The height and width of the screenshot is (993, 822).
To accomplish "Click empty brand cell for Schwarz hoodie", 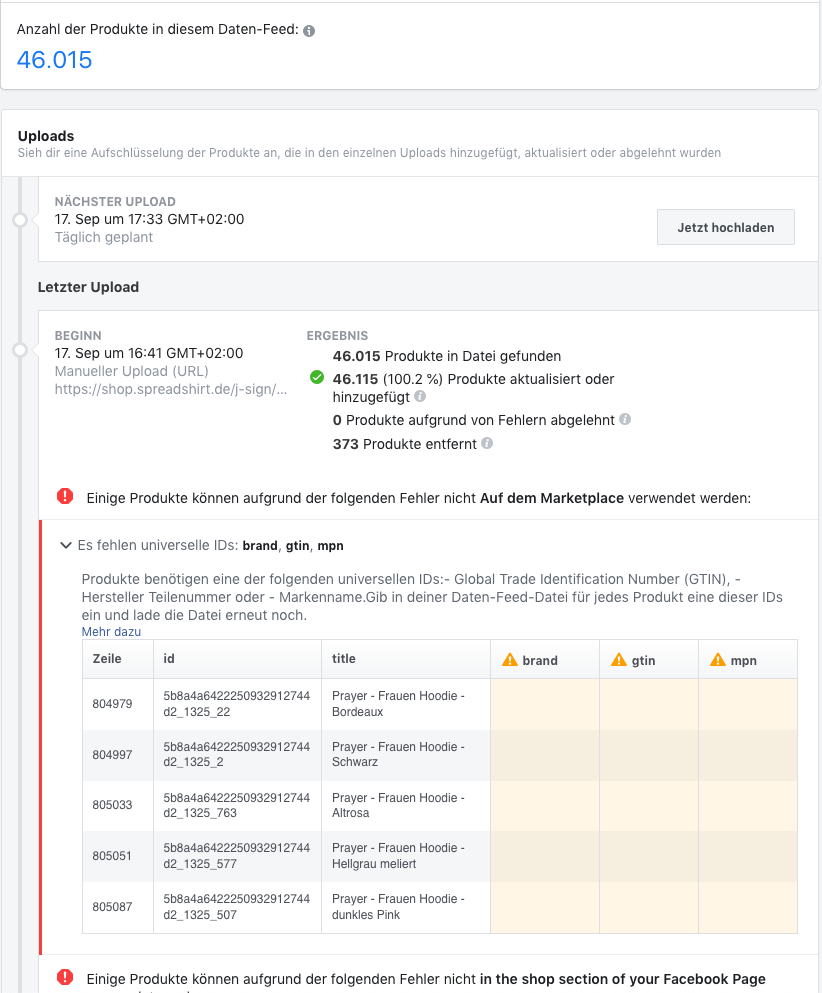I will click(x=544, y=755).
